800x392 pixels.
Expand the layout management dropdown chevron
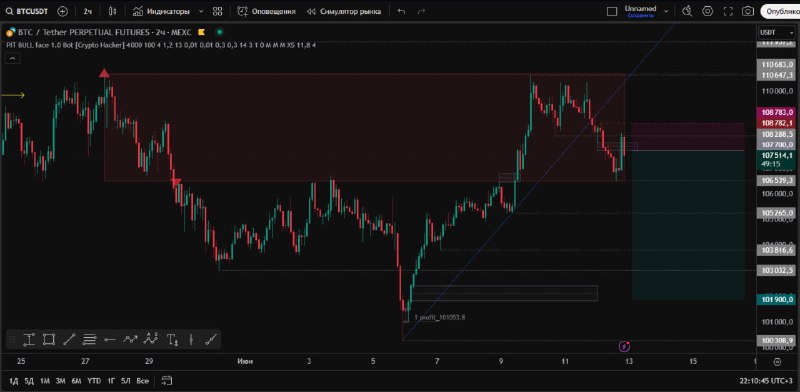coord(666,11)
